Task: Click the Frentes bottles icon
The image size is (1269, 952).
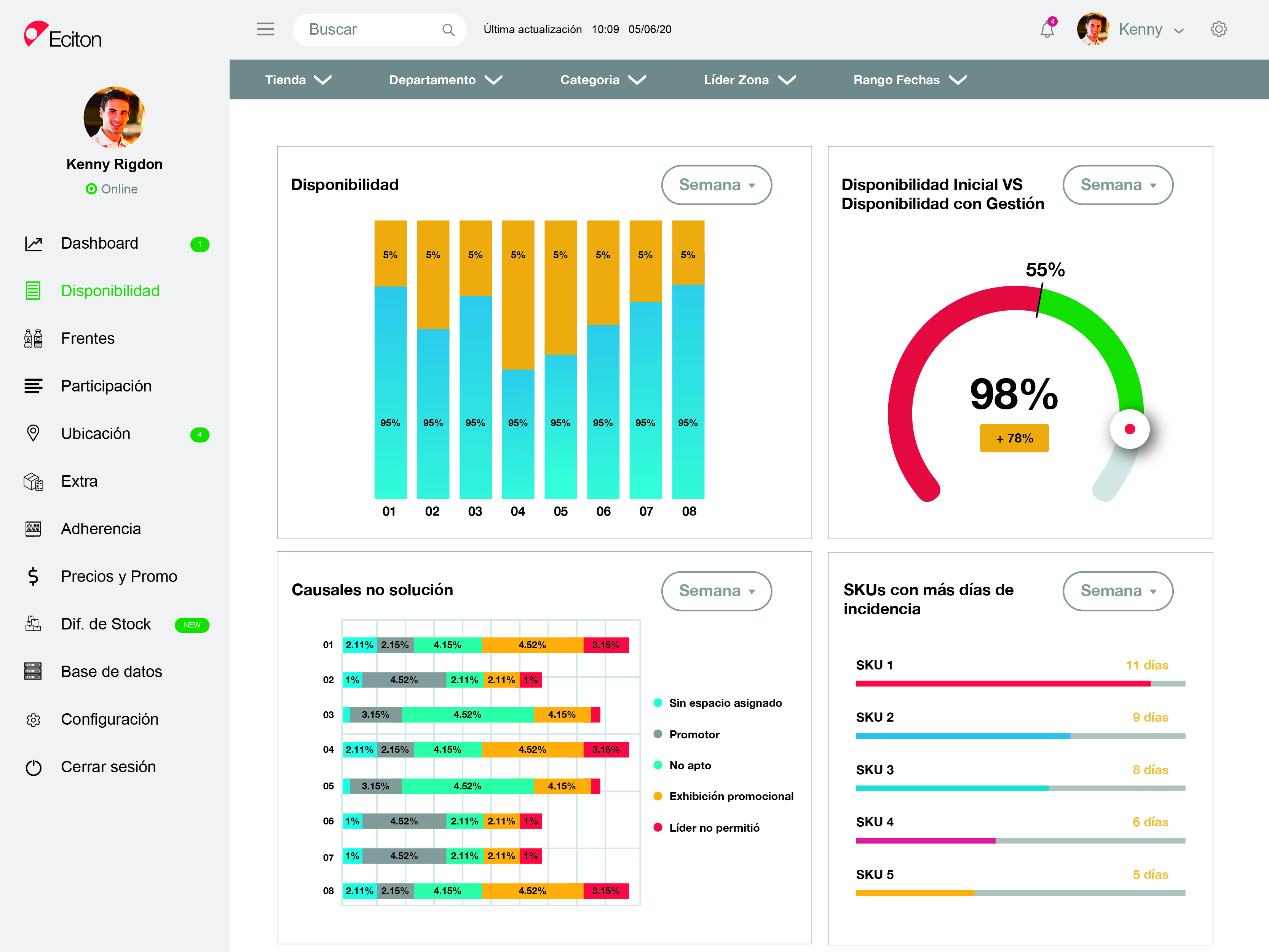Action: (33, 339)
